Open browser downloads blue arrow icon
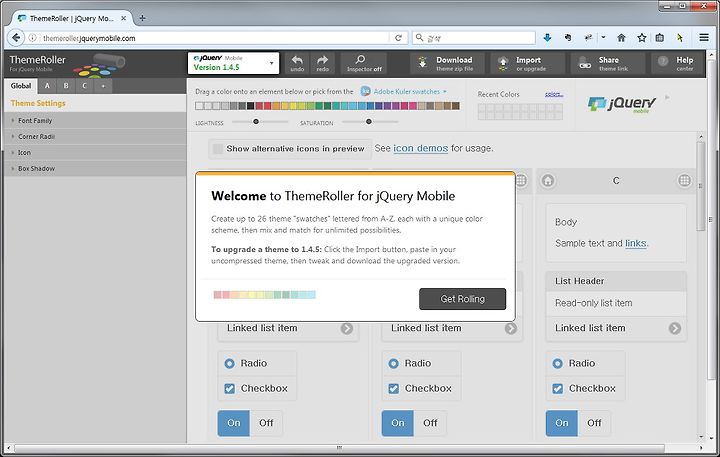 (x=547, y=38)
